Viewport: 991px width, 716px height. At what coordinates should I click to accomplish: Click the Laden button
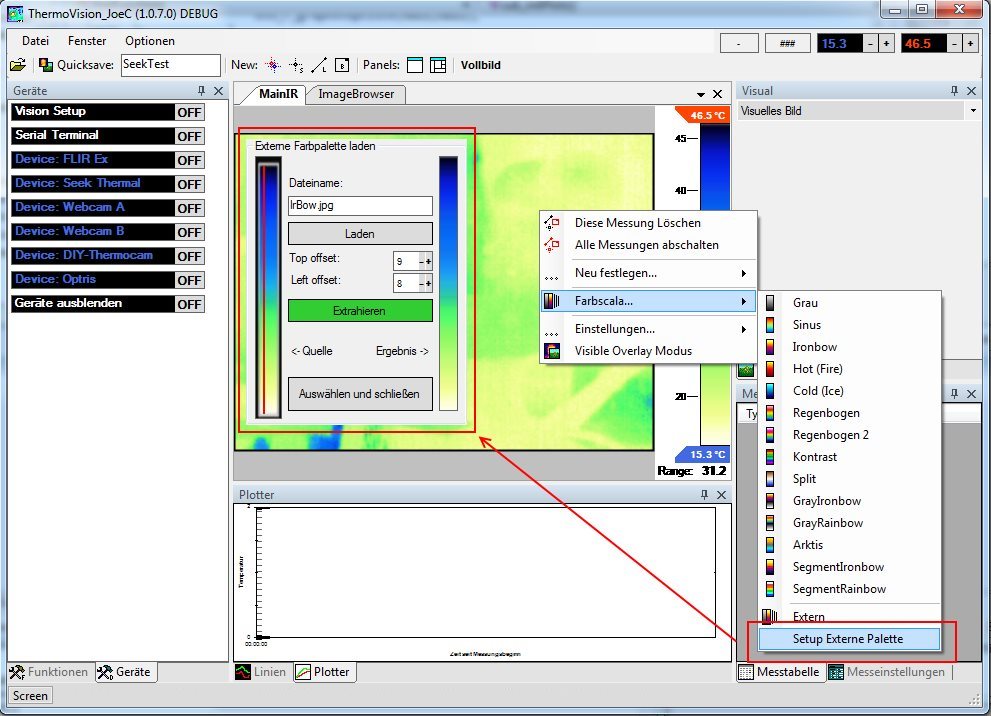[360, 234]
